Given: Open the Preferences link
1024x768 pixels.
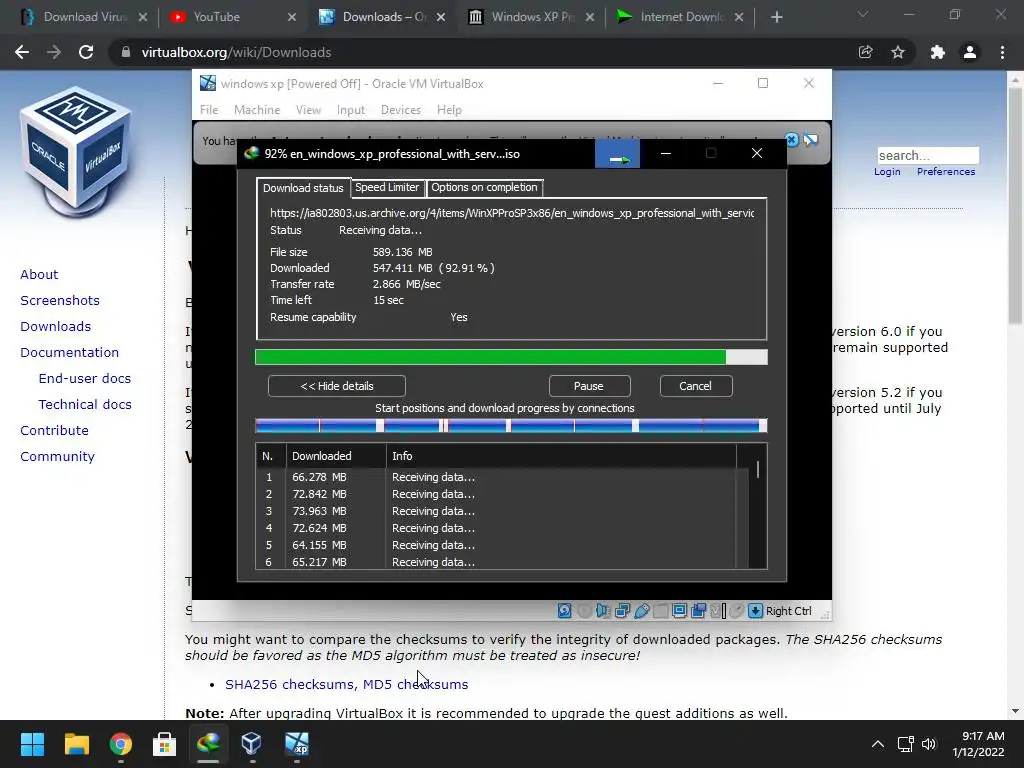Looking at the screenshot, I should coord(946,172).
